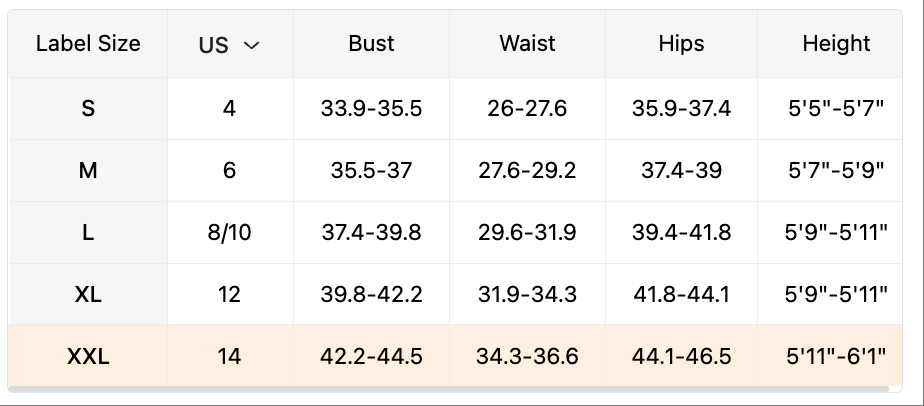Screen dimensions: 924x406
Task: Click the bust value 33.9-35.5
Action: [371, 108]
